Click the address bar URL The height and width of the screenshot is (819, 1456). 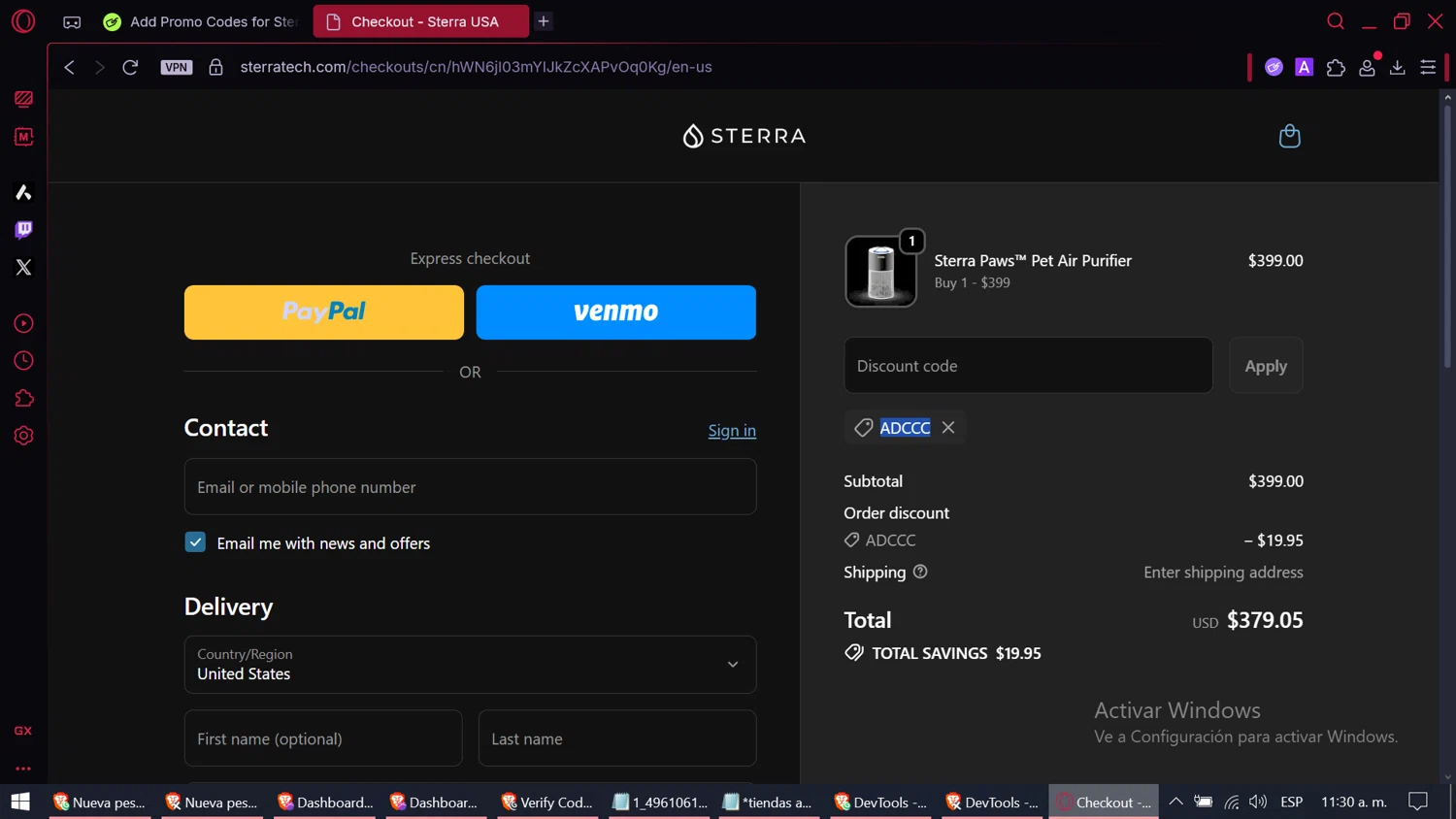pyautogui.click(x=476, y=67)
